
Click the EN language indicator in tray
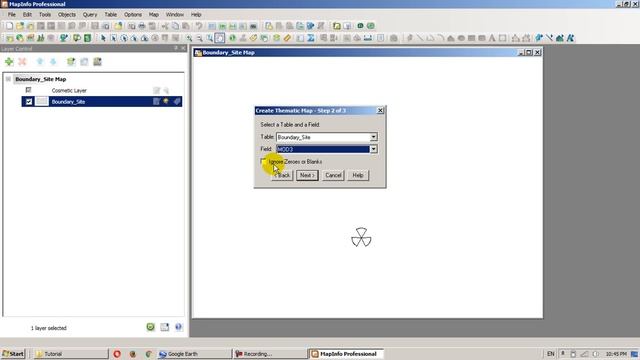(x=550, y=353)
